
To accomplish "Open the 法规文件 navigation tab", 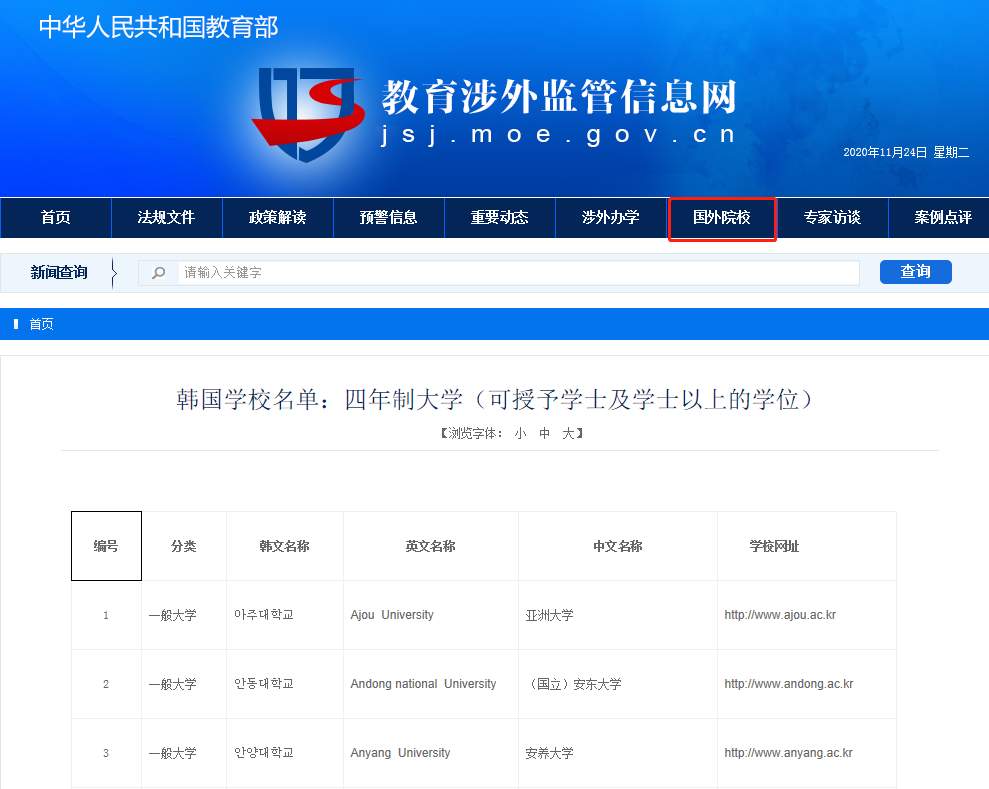I will [167, 218].
